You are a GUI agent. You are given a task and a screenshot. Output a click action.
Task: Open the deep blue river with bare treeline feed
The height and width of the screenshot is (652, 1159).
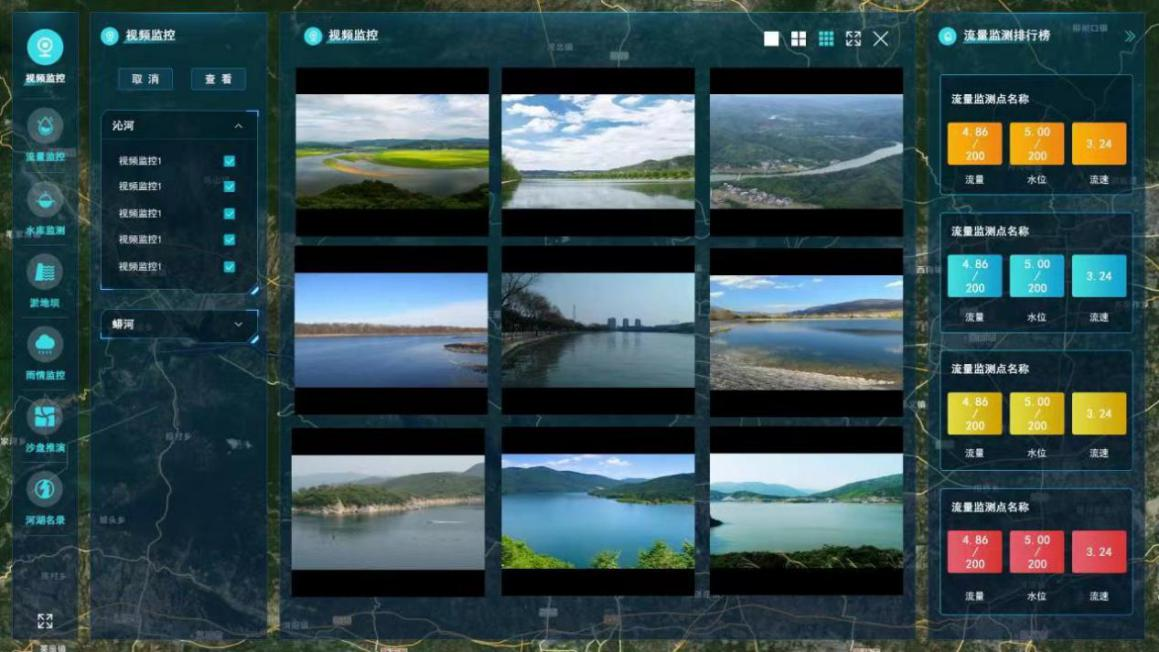pyautogui.click(x=391, y=330)
